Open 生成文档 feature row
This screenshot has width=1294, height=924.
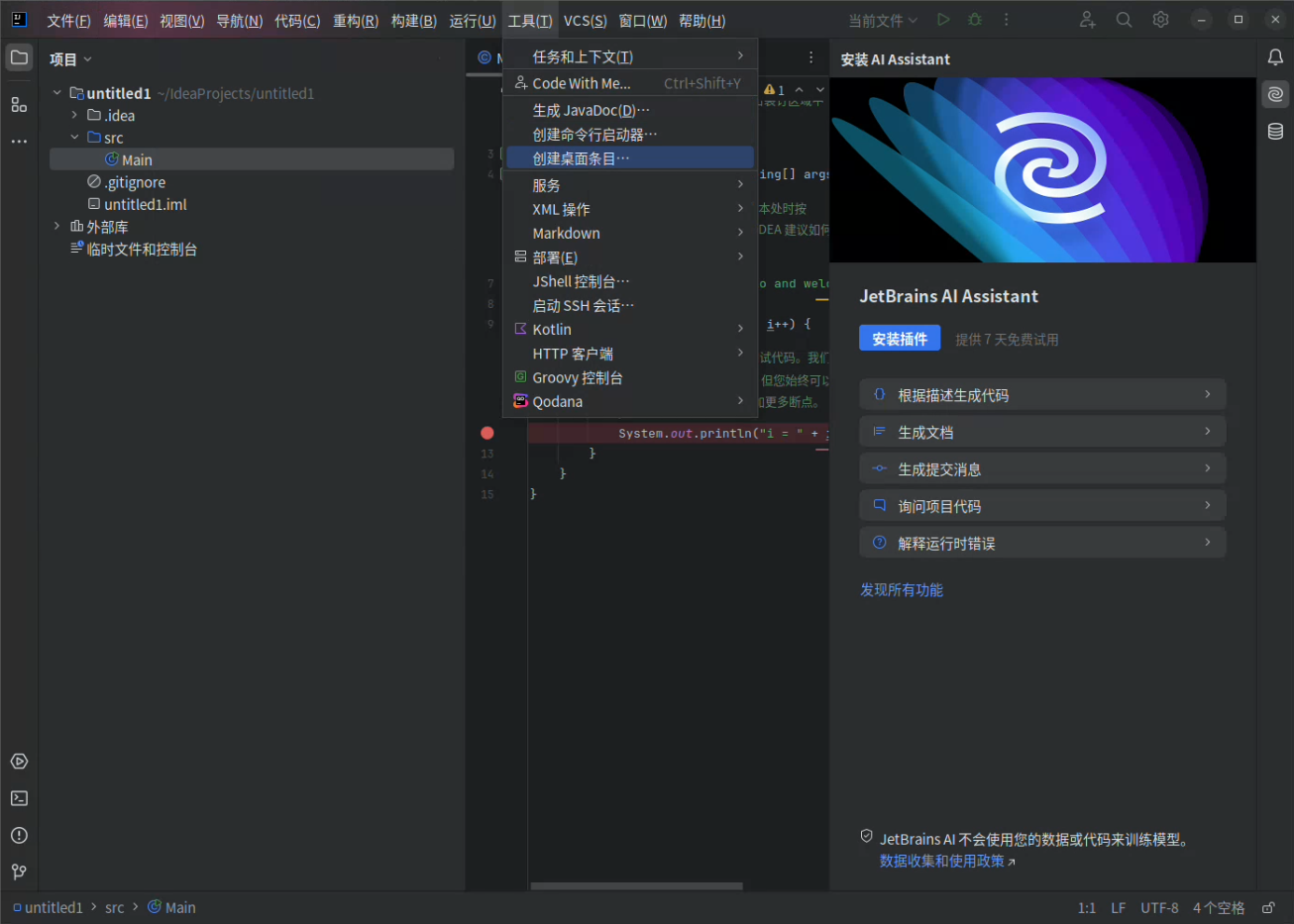coord(1042,432)
